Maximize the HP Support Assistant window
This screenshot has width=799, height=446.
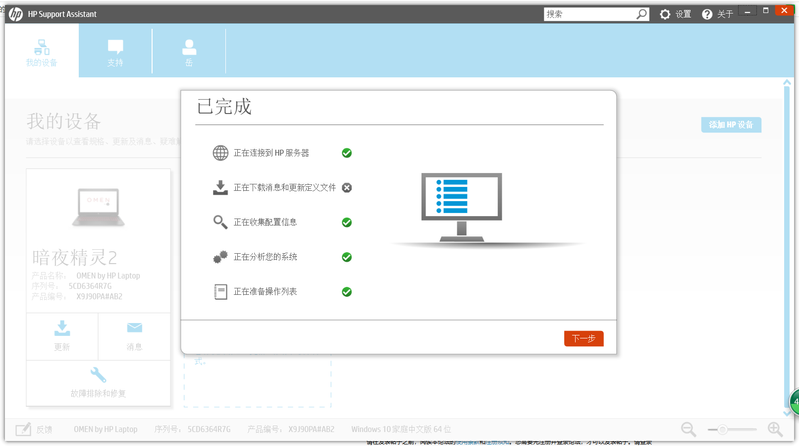point(765,11)
